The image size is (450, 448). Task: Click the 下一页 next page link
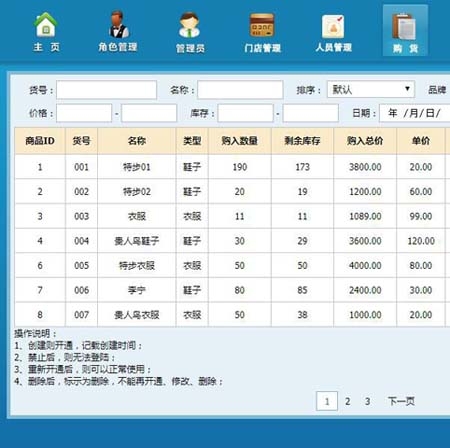click(401, 401)
